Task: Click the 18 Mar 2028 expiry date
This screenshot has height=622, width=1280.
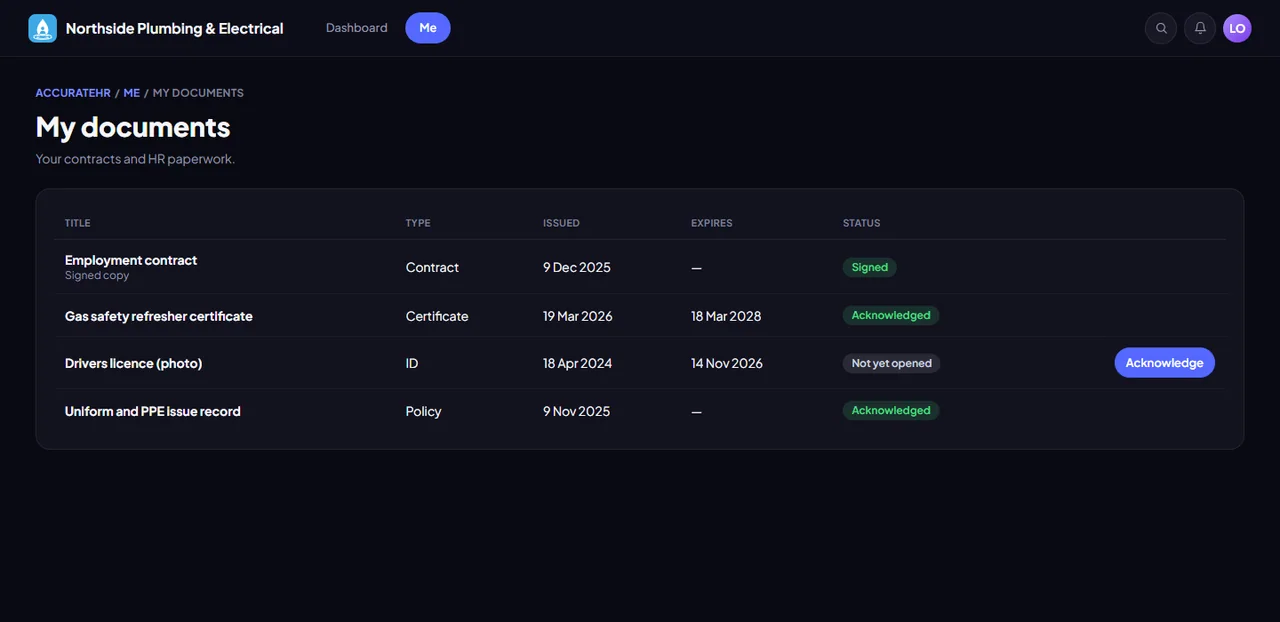Action: click(x=726, y=316)
